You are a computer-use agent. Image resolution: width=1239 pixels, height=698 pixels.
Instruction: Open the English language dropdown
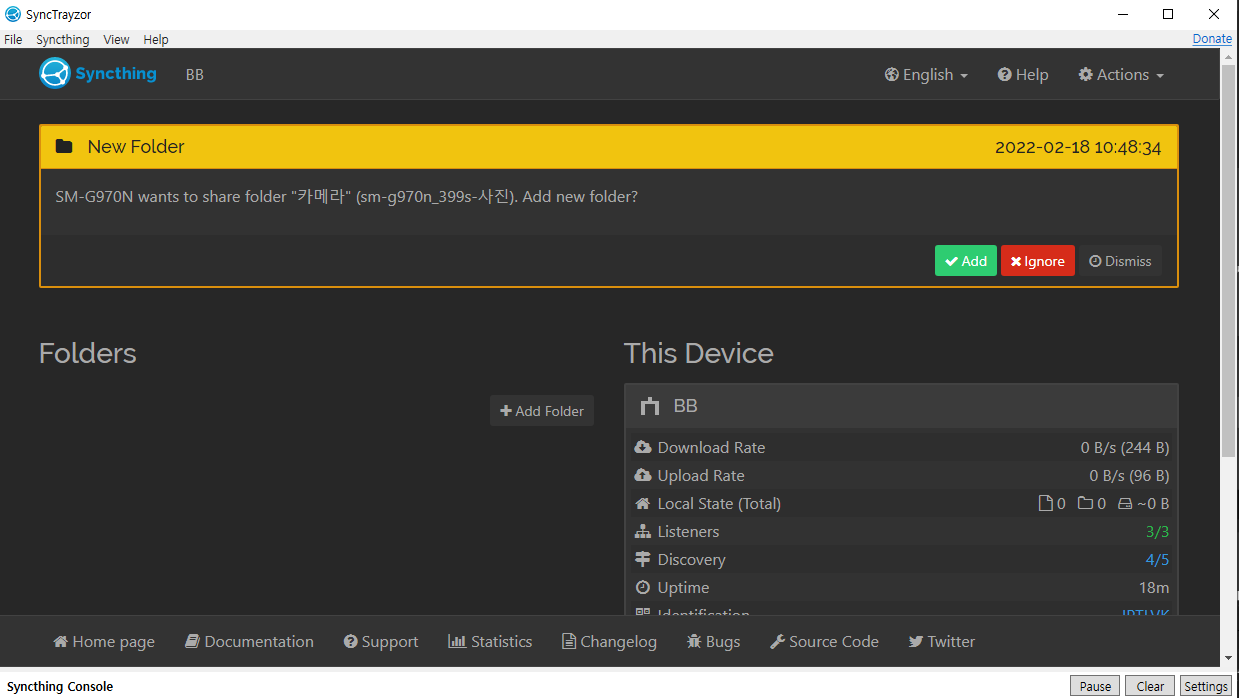(x=926, y=75)
